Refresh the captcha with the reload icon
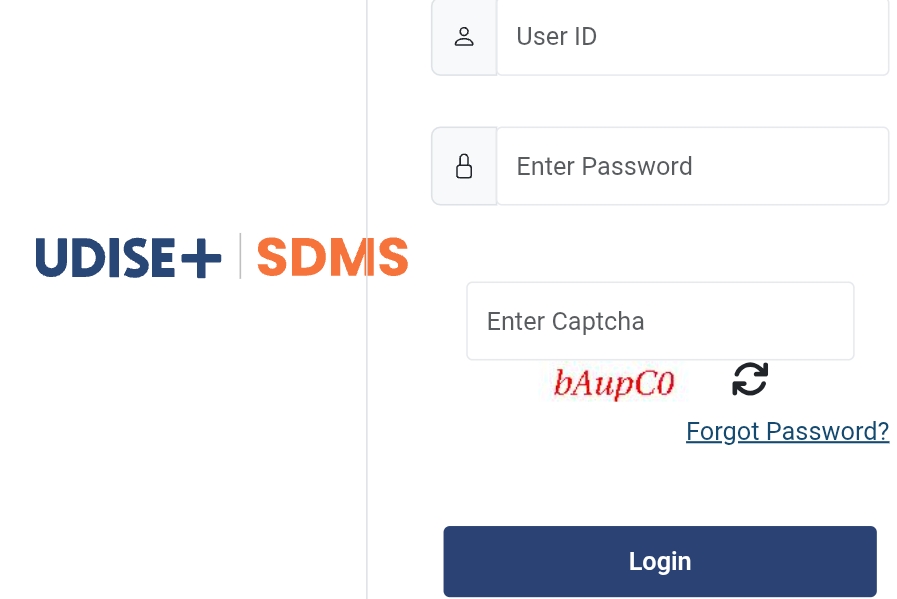 pos(750,379)
